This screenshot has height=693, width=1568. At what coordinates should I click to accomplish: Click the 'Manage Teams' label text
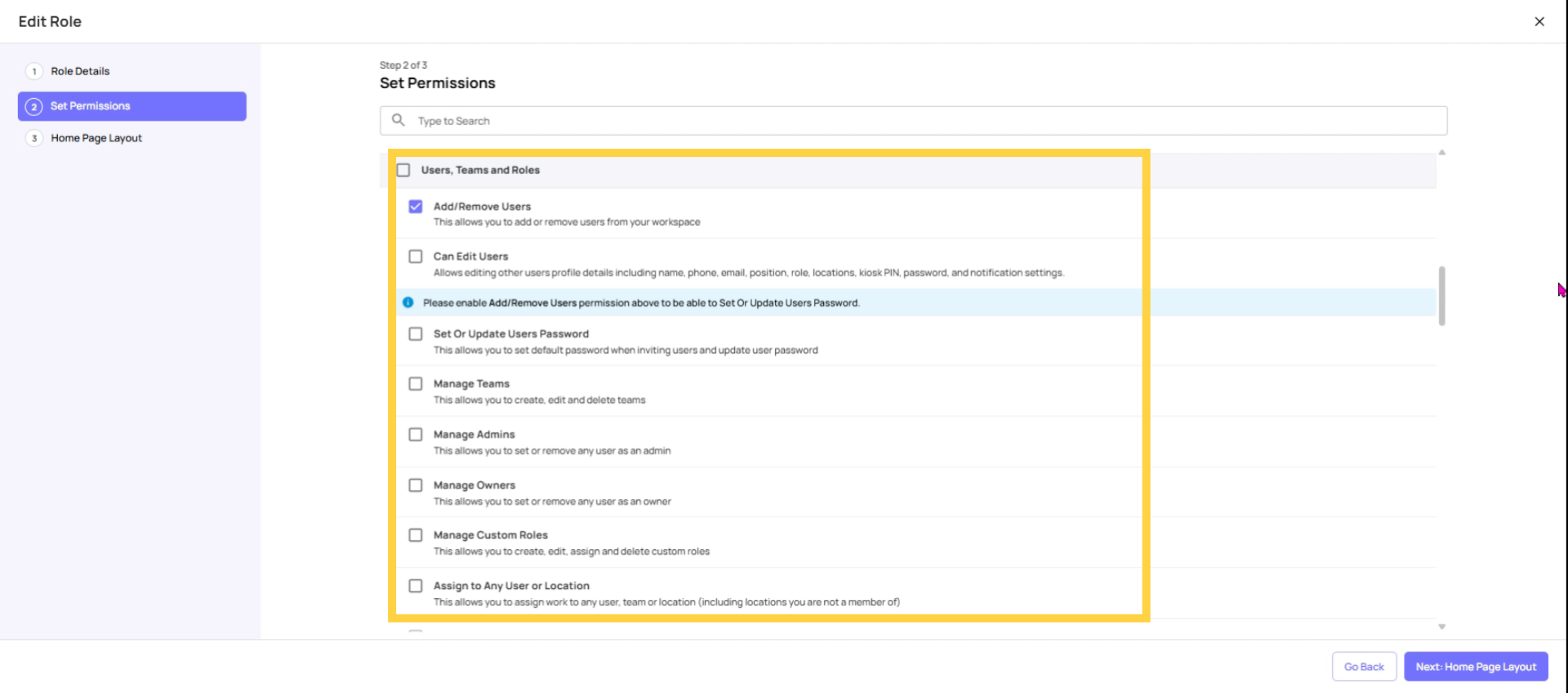tap(471, 383)
